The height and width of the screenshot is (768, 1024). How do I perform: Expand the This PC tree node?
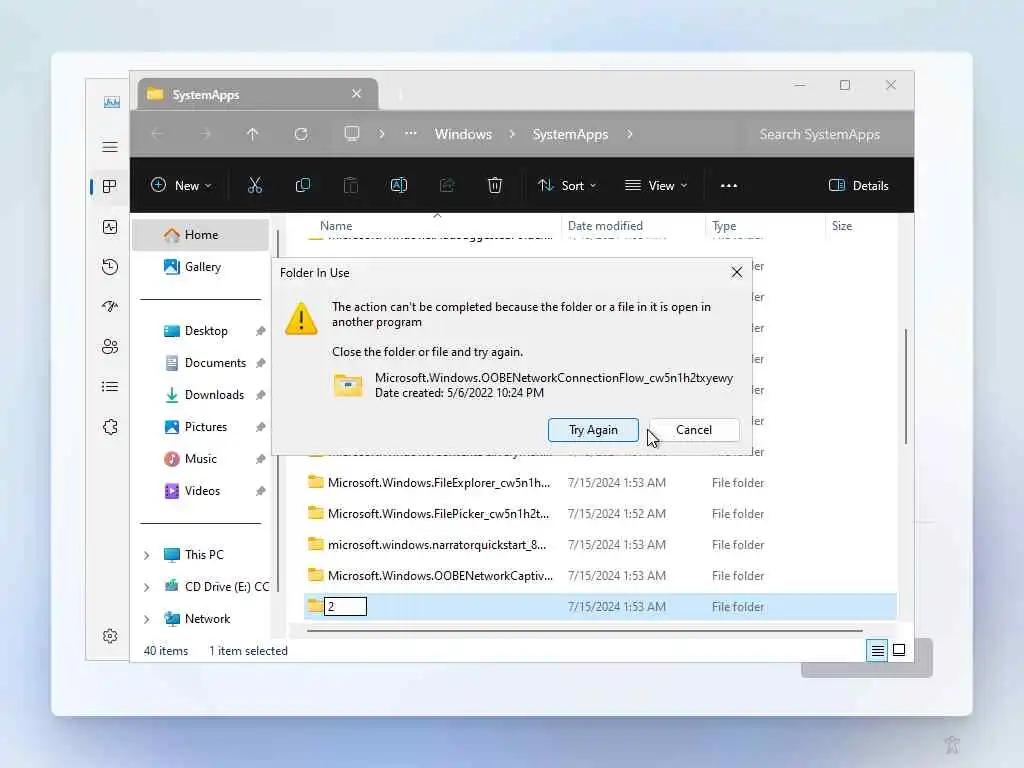[146, 555]
